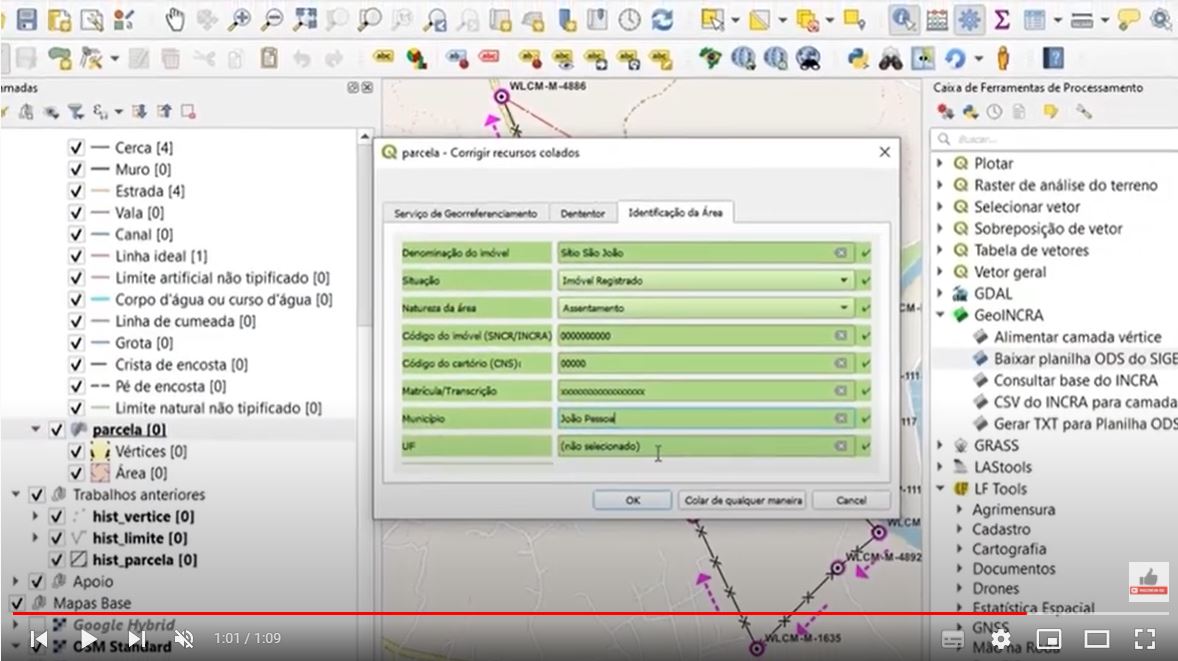Toggle visibility of Estrada layer
Image resolution: width=1178 pixels, height=661 pixels.
pos(76,191)
